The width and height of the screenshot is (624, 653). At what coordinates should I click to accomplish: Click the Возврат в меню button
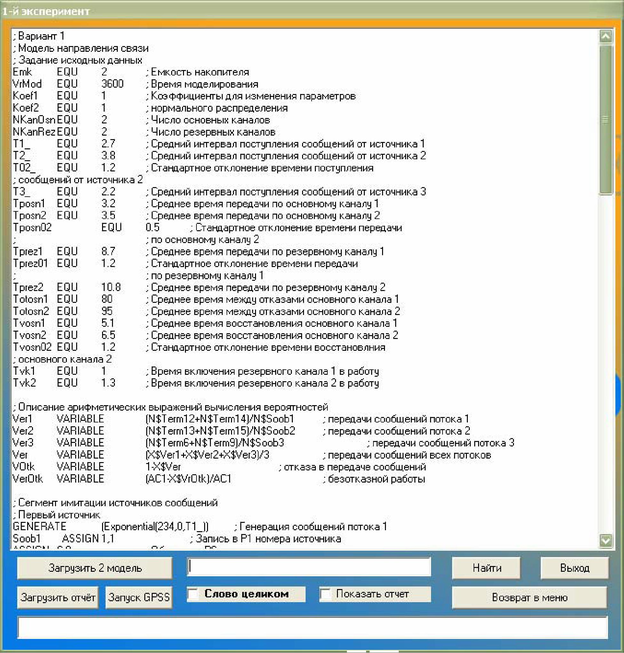(x=529, y=597)
